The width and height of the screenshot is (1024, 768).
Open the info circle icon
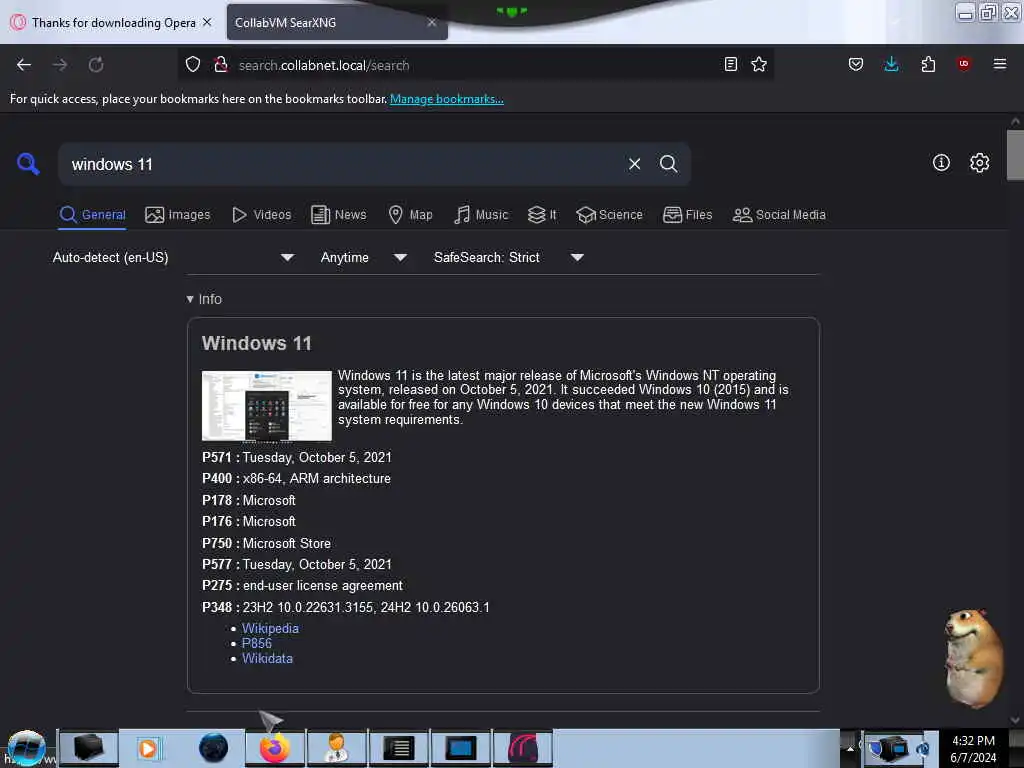tap(941, 163)
